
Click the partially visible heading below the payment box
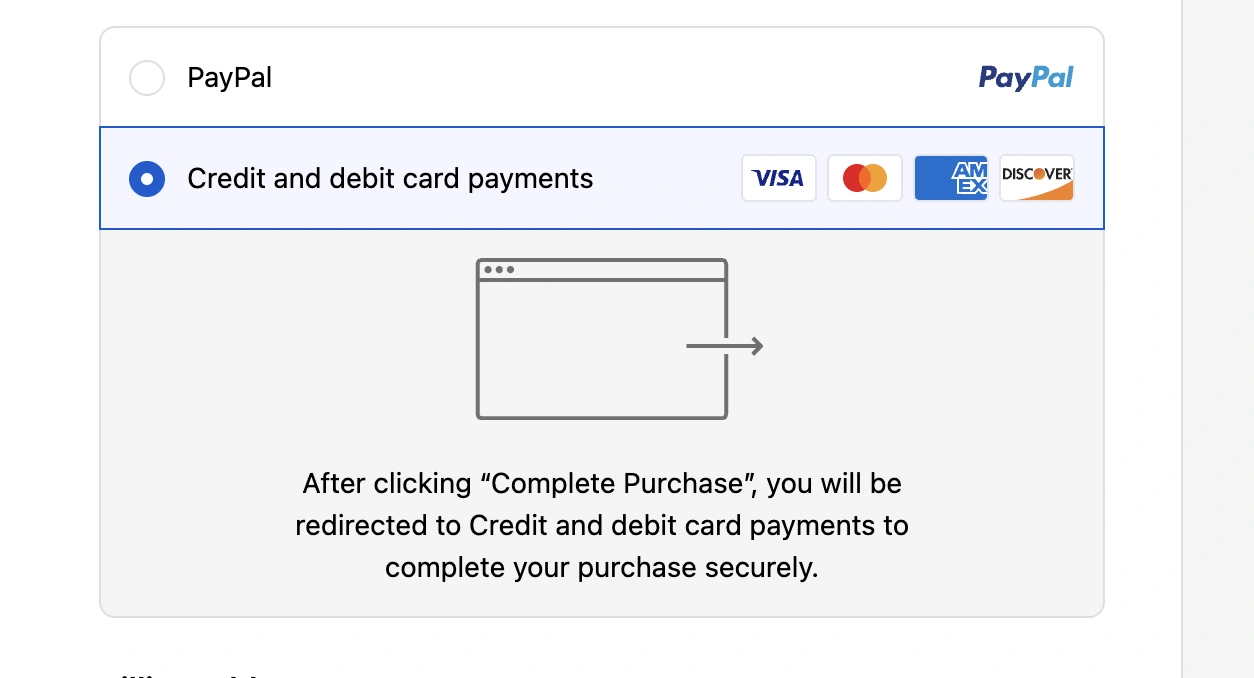tap(180, 673)
